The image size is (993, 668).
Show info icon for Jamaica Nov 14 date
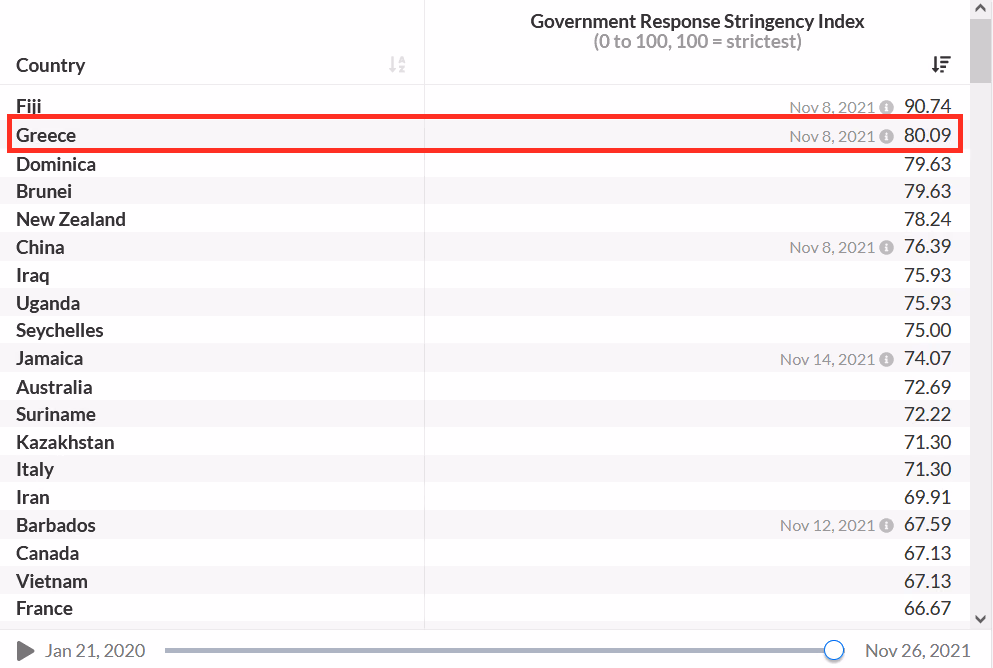coord(887,360)
